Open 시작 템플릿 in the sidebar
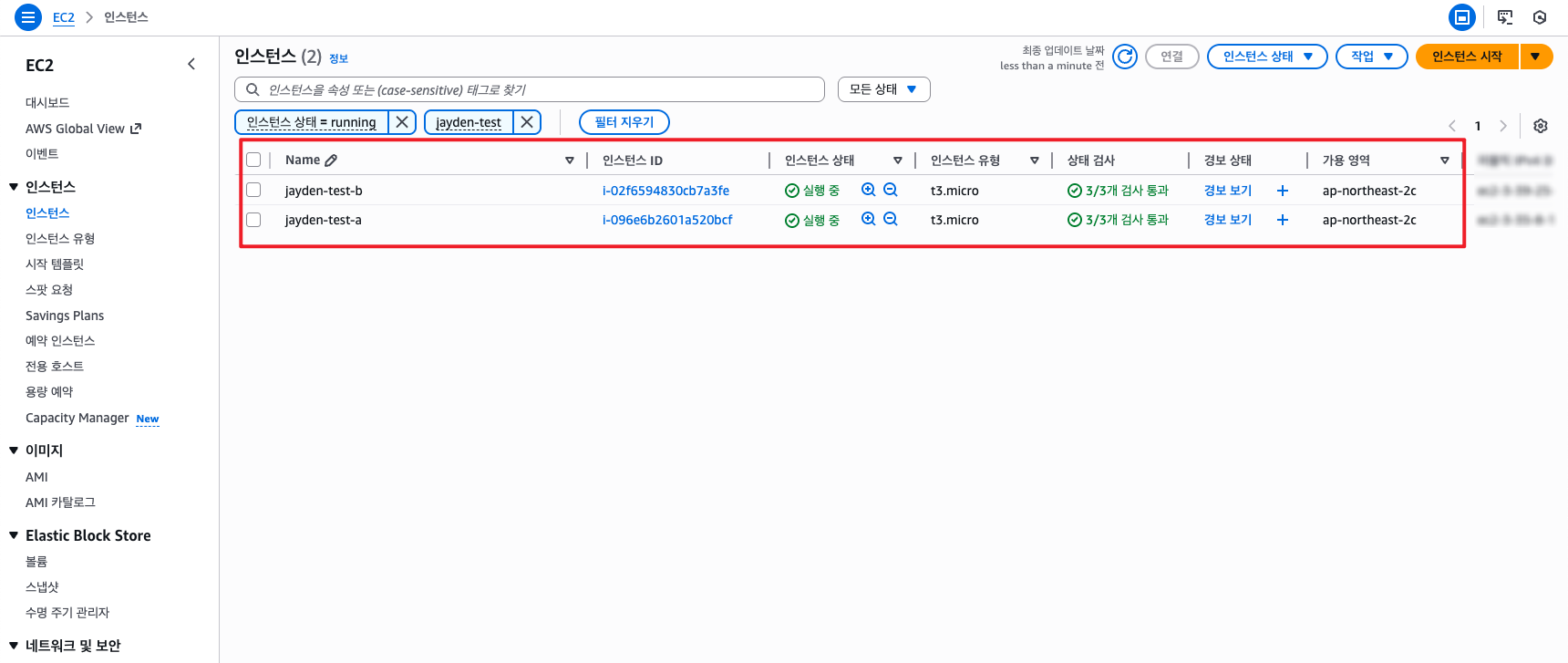 point(55,264)
